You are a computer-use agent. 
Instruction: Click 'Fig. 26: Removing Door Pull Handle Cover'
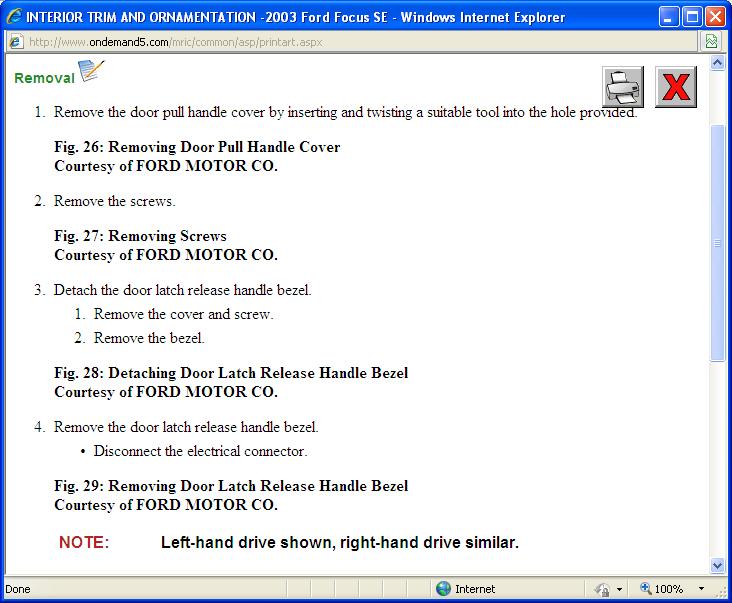197,147
